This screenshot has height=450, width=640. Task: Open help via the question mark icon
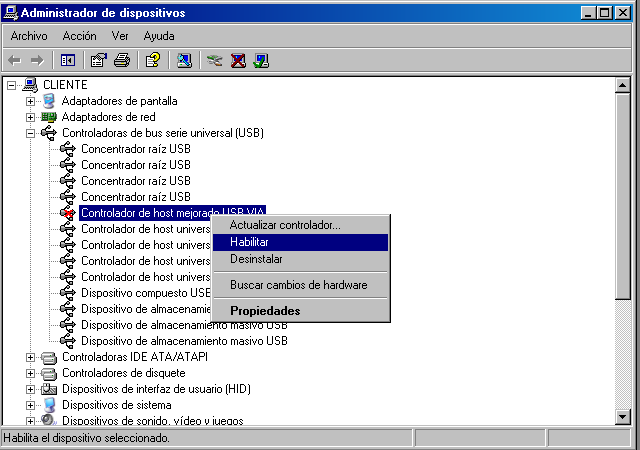point(153,61)
